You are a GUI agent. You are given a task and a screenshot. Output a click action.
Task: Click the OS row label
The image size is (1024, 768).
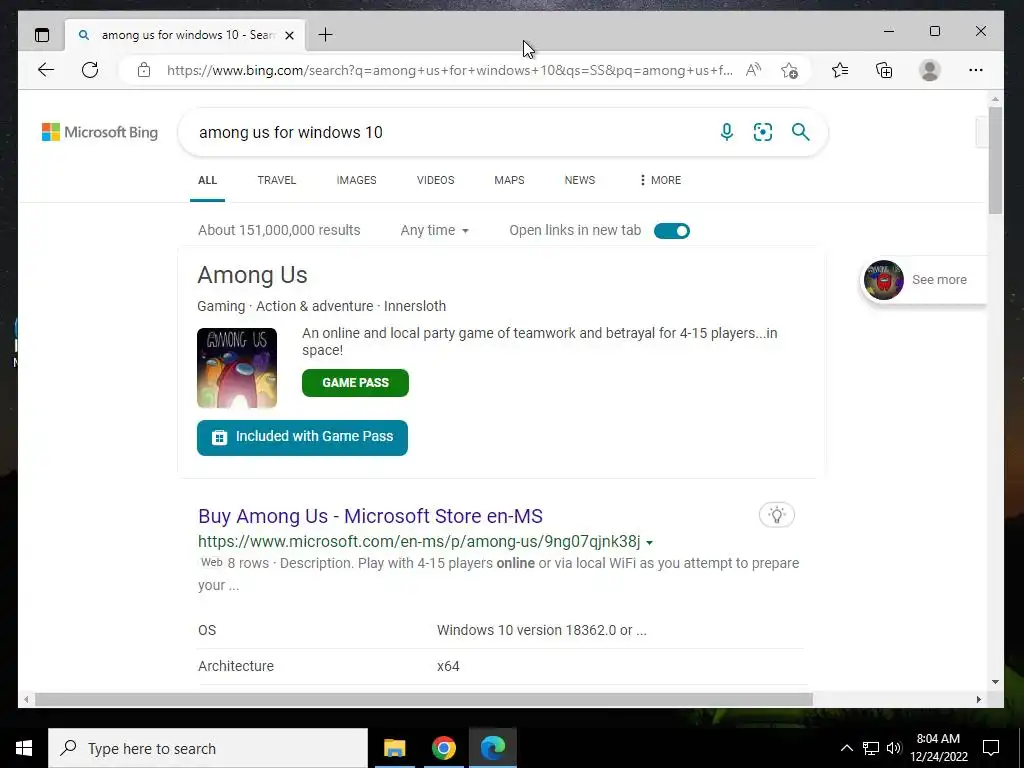coord(207,630)
